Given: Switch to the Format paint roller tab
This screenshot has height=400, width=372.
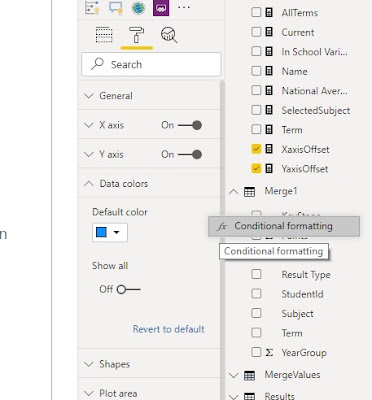Looking at the screenshot, I should click(137, 35).
